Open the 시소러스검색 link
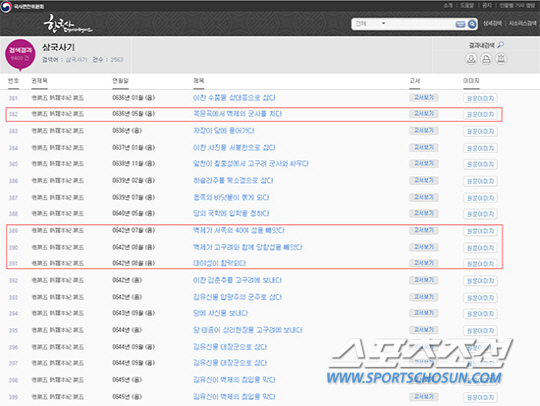 click(x=522, y=23)
